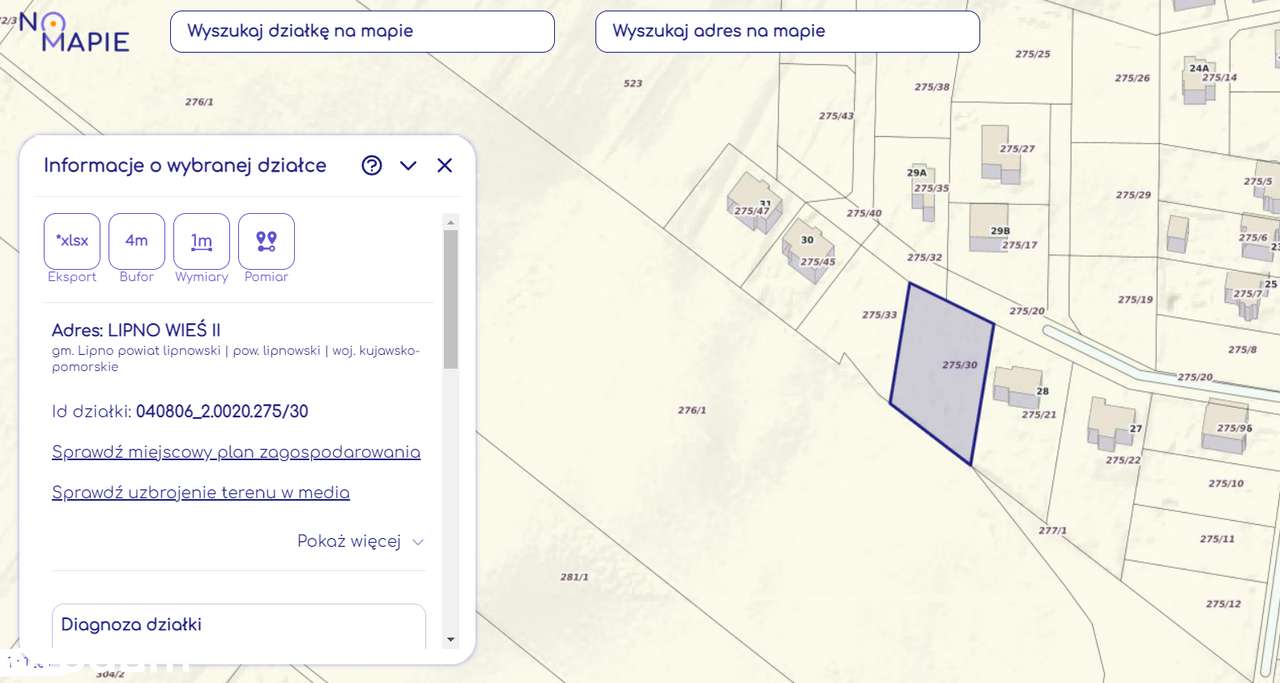Select parcel 275/22 label
1280x683 pixels.
tap(1123, 460)
